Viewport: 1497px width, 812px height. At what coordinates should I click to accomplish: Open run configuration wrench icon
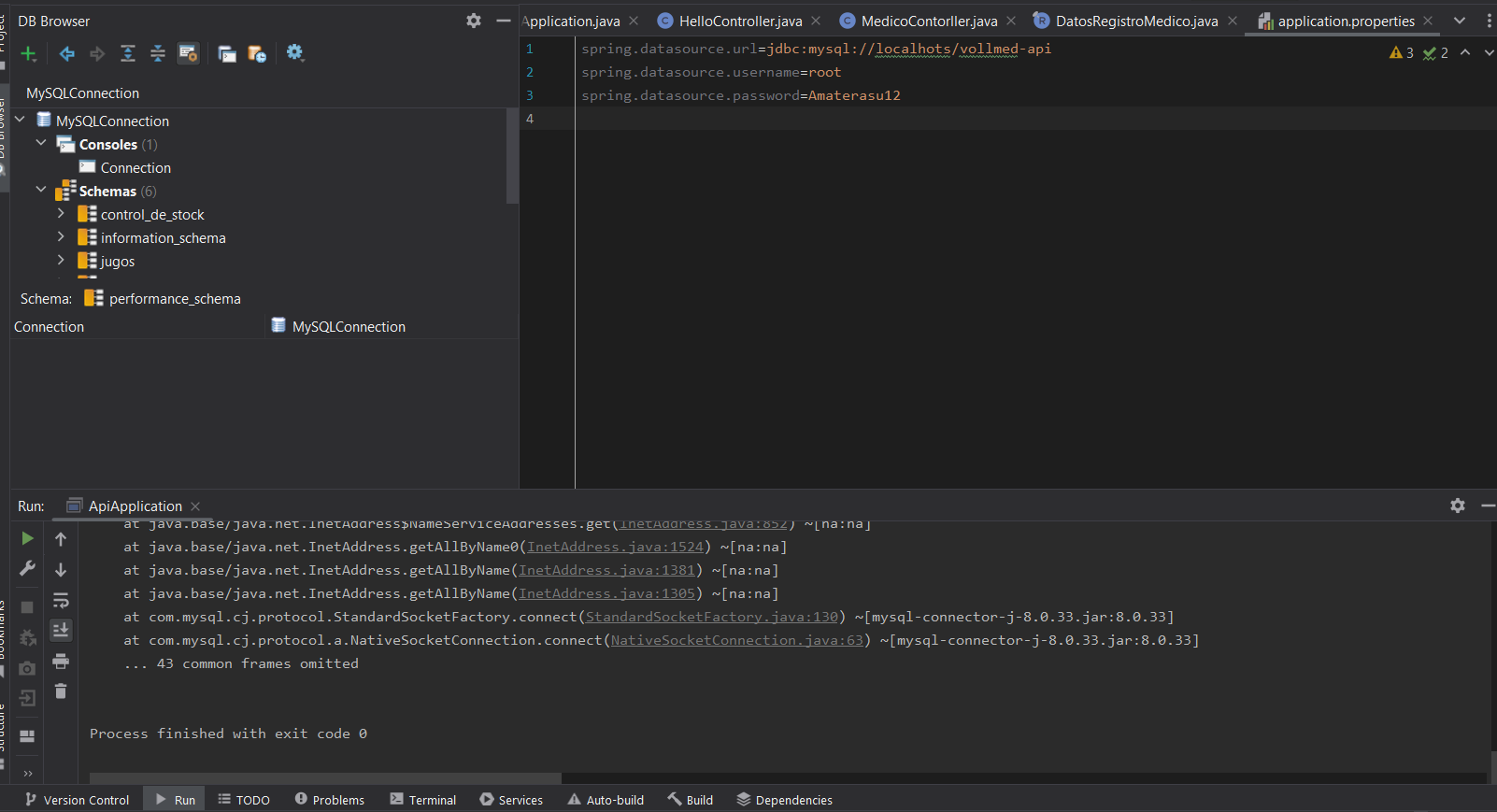(27, 568)
